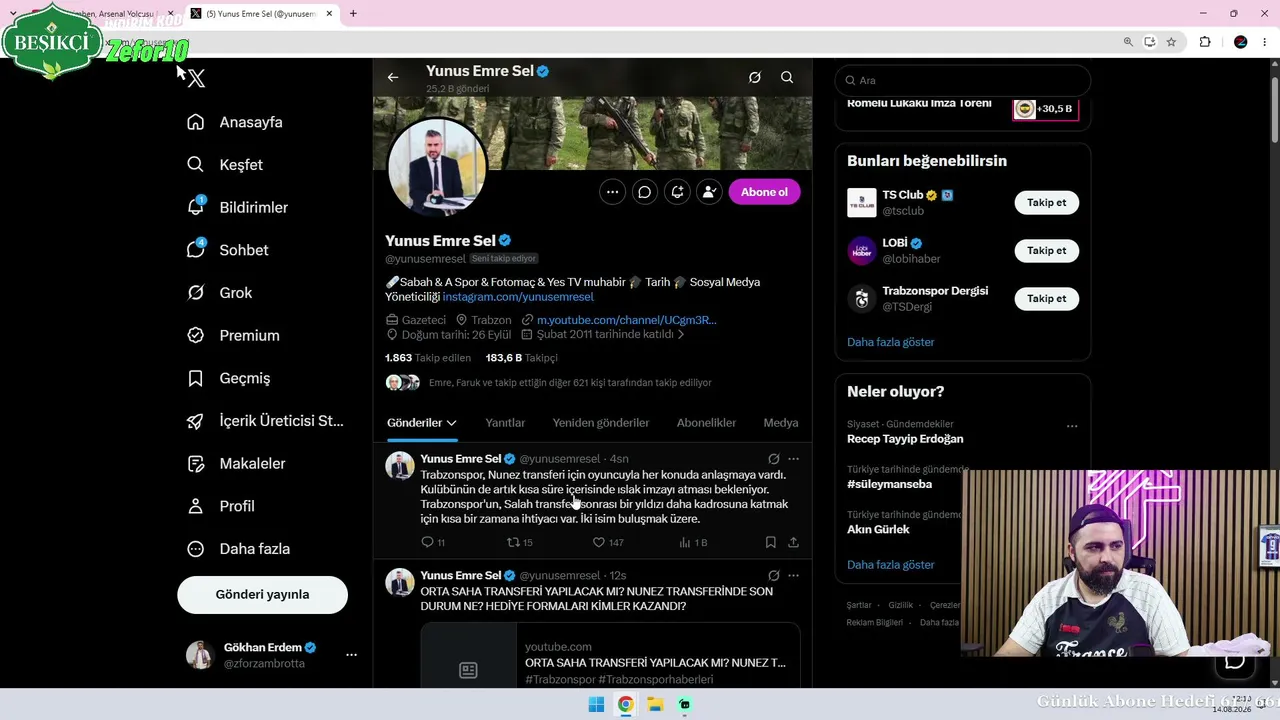This screenshot has width=1280, height=720.
Task: Go to Anasayfa home icon
Action: 196,122
